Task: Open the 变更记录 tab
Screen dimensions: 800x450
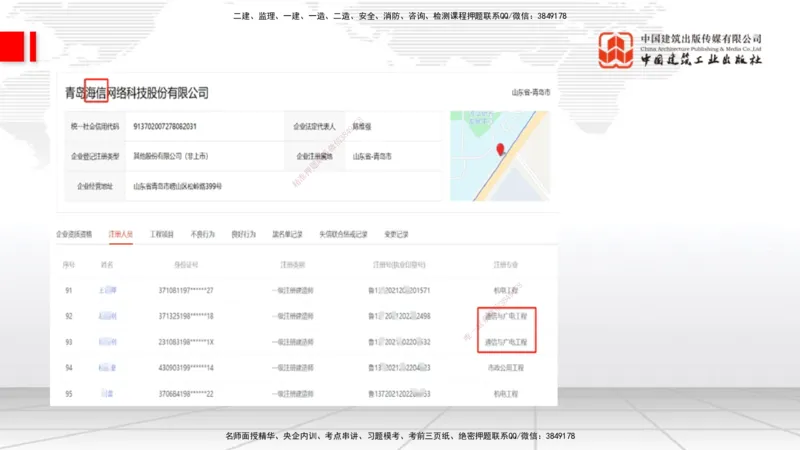Action: click(396, 234)
